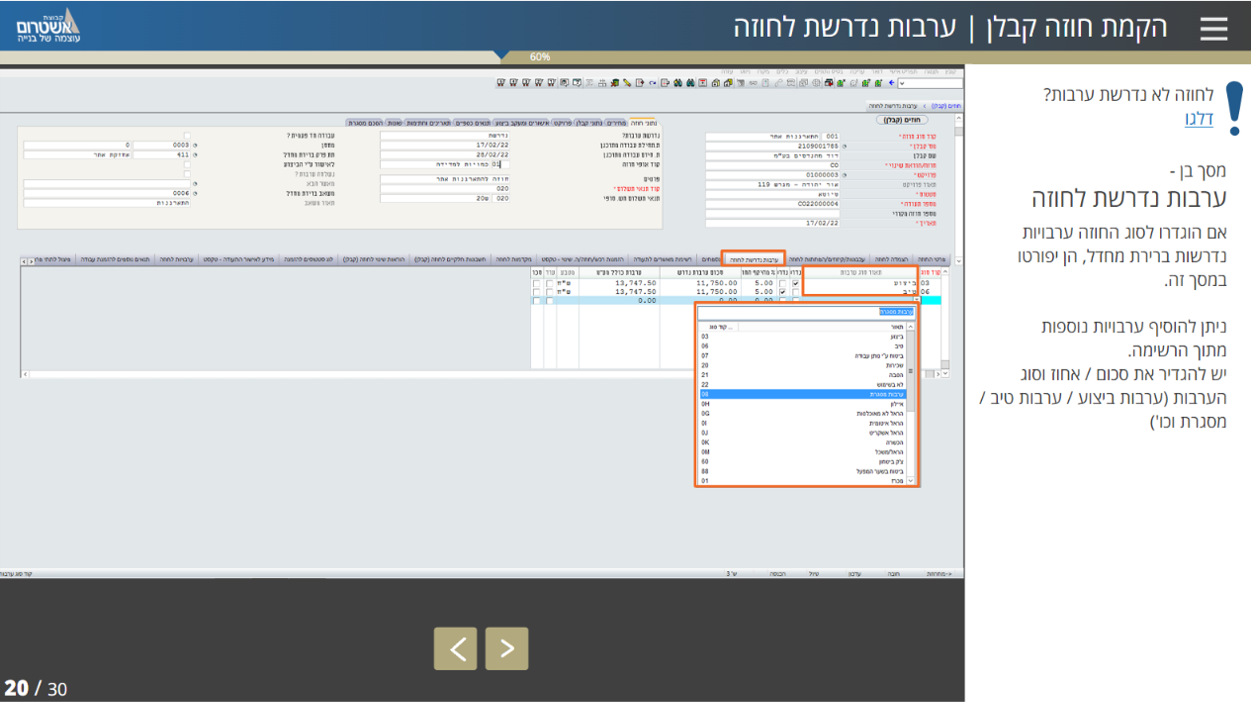Select the ערבויות לחוזה lower tab

(x=176, y=259)
